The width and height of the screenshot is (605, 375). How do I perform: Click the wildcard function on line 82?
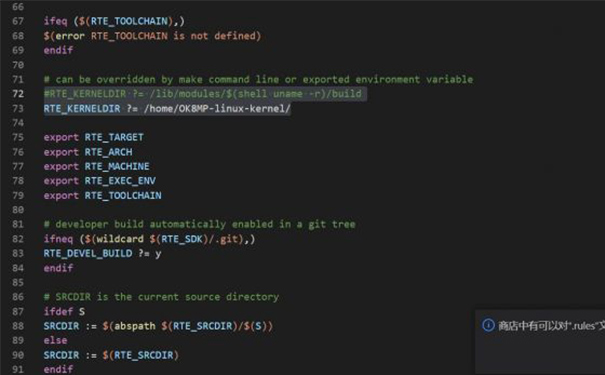pyautogui.click(x=120, y=239)
